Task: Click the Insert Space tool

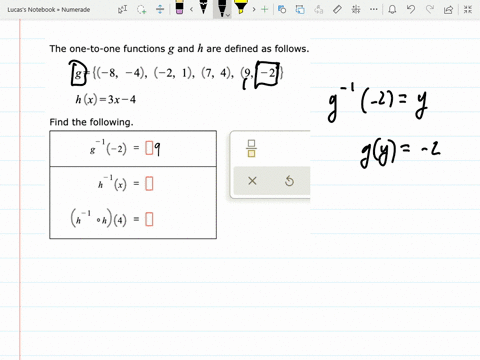Action: click(160, 9)
